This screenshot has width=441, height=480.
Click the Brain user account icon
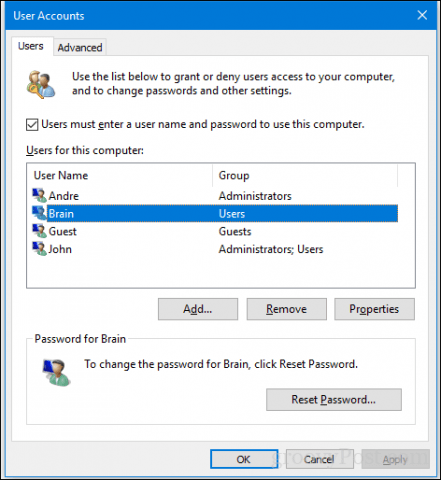pyautogui.click(x=39, y=213)
